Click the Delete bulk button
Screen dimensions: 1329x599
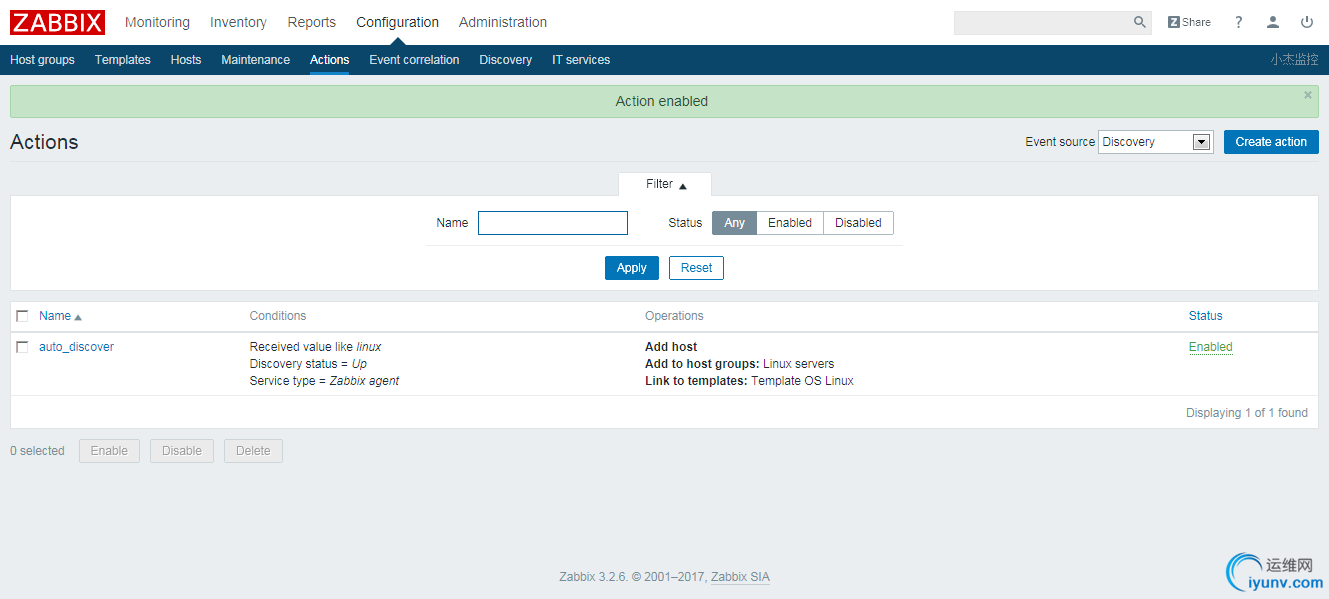pyautogui.click(x=253, y=451)
